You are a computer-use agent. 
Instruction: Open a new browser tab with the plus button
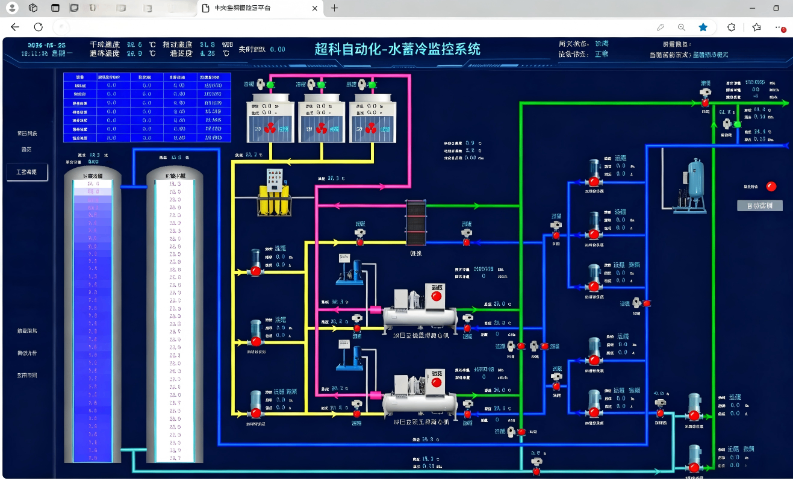(x=334, y=8)
